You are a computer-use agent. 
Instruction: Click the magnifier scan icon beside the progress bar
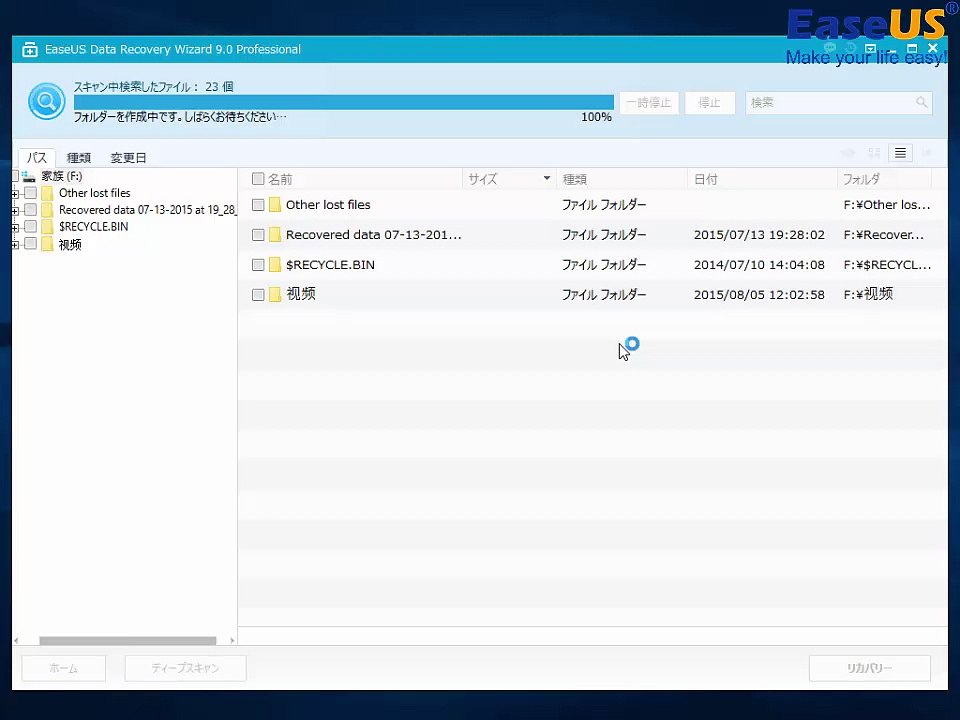coord(47,101)
